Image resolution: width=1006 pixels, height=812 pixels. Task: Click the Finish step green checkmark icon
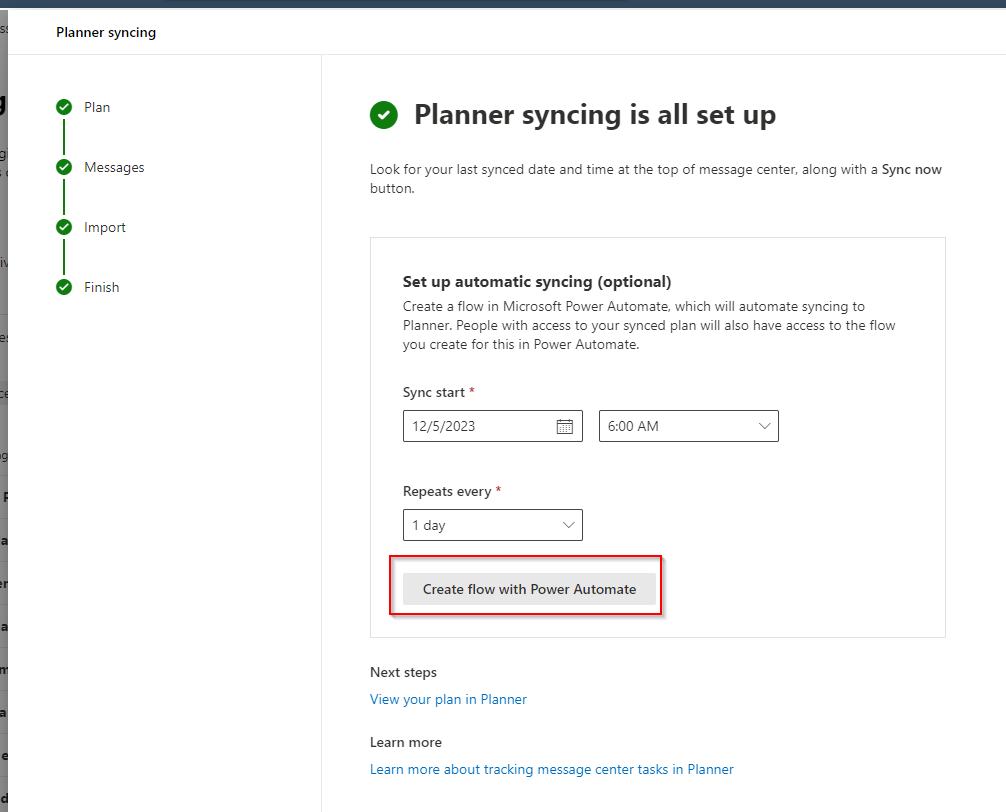pyautogui.click(x=64, y=287)
